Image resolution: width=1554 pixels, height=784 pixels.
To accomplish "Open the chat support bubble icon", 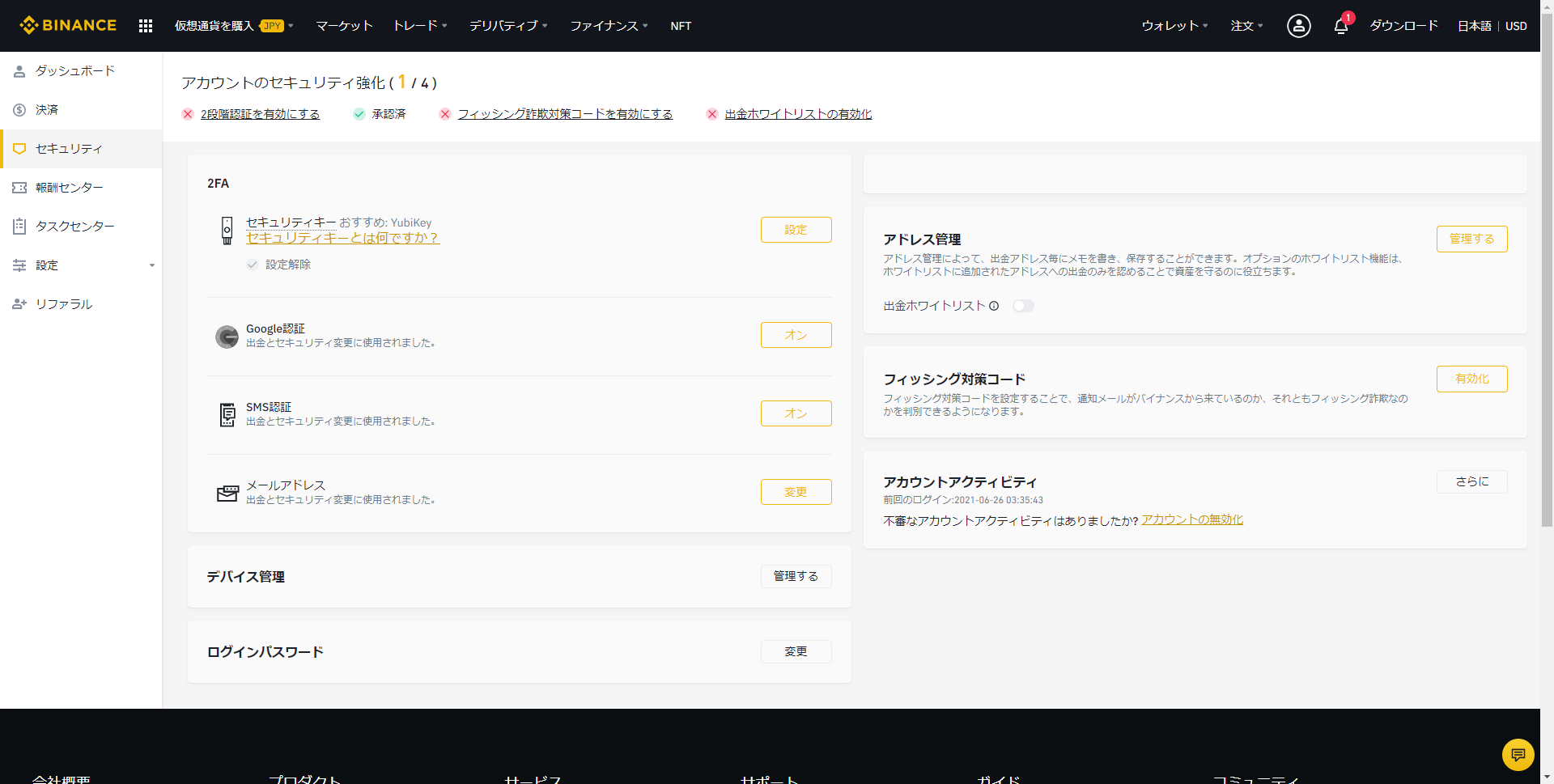I will pos(1518,754).
